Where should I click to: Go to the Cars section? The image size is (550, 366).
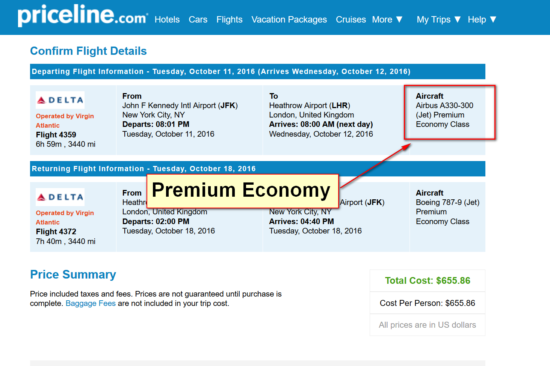pos(198,20)
